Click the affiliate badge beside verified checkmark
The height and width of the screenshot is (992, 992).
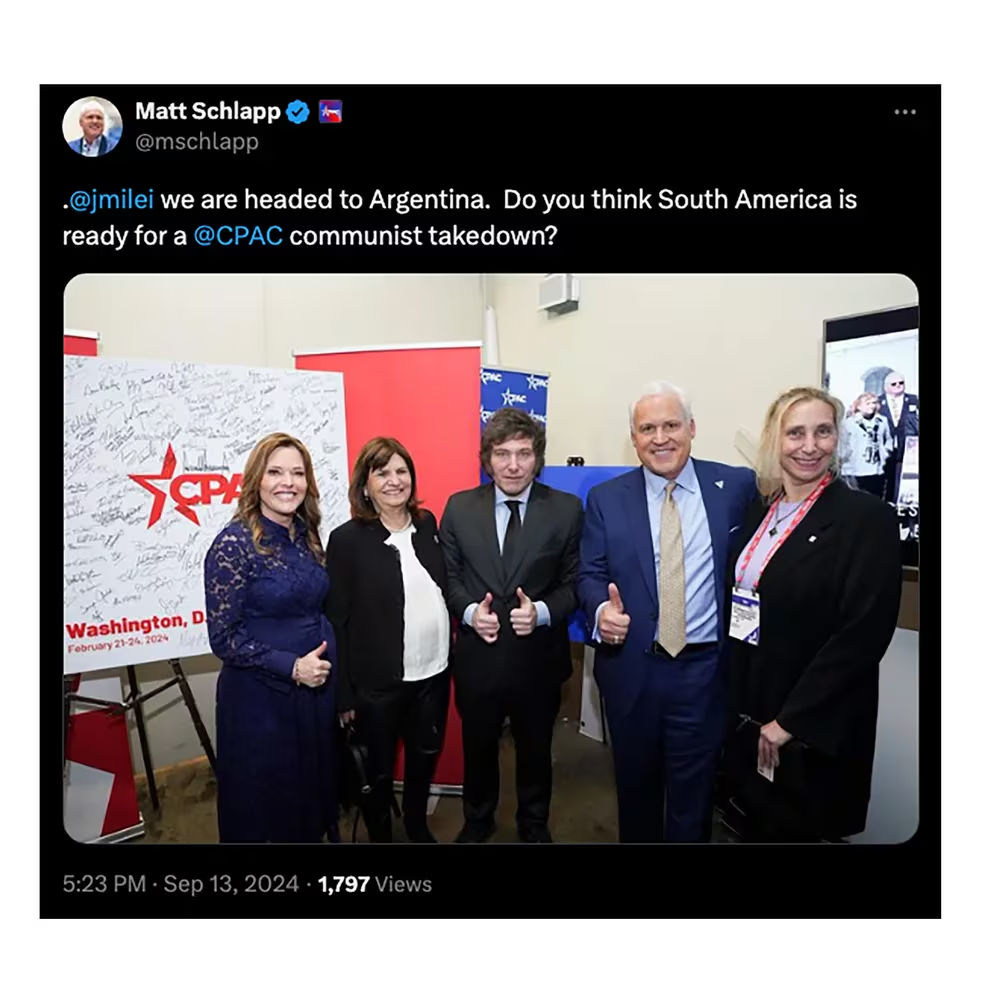point(330,112)
